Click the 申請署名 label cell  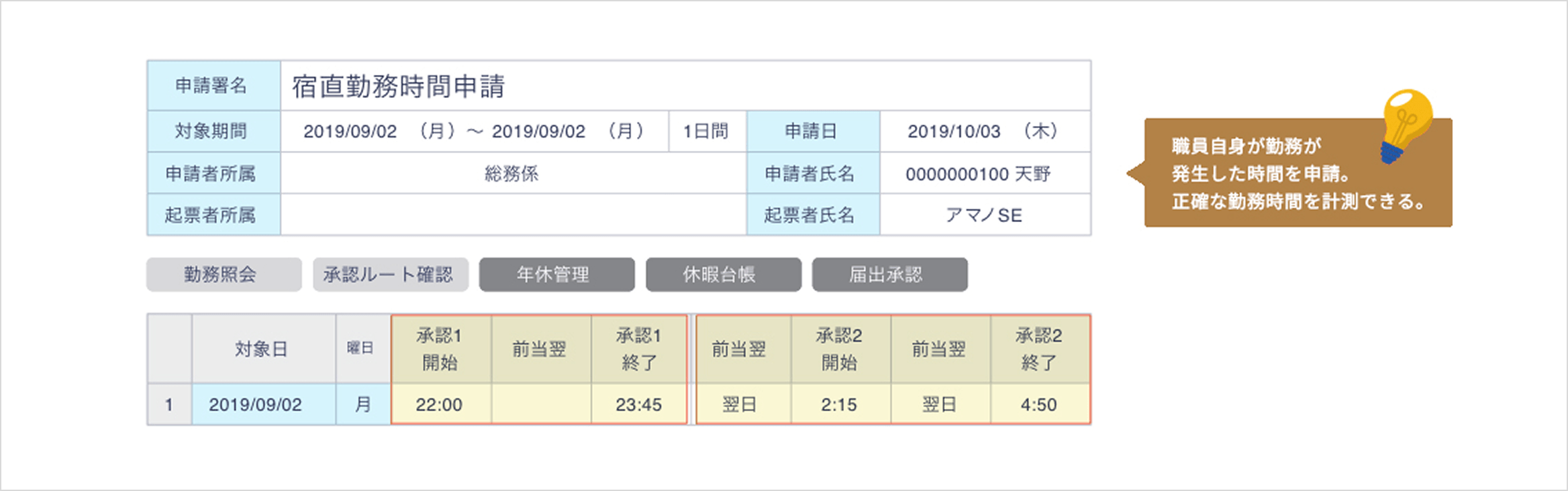tap(214, 86)
